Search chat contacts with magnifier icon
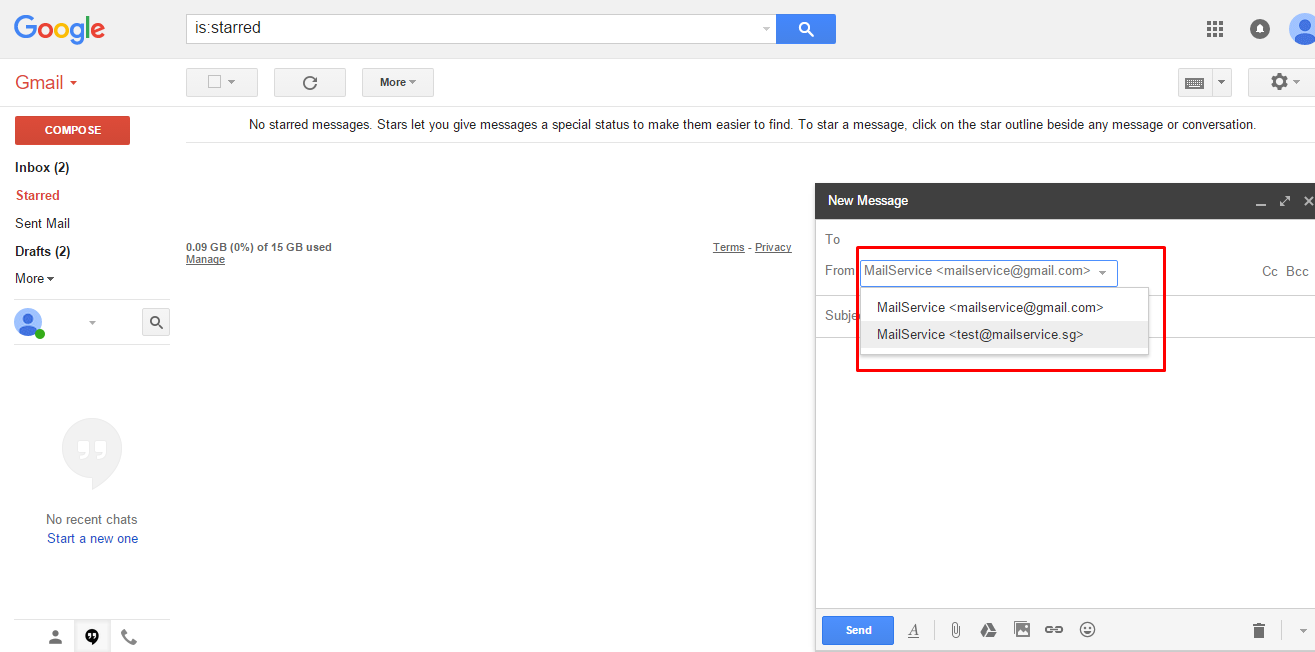The image size is (1315, 652). tap(156, 322)
